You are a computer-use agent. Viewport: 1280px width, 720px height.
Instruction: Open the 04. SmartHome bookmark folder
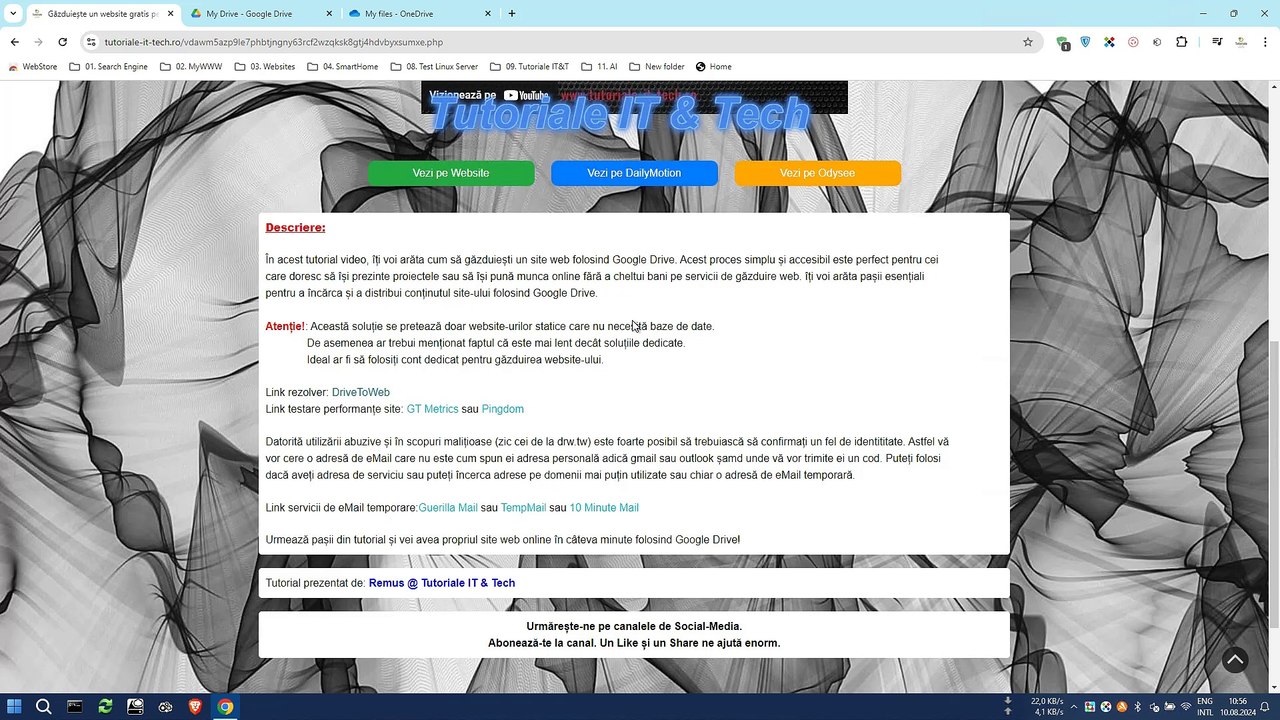[x=342, y=67]
